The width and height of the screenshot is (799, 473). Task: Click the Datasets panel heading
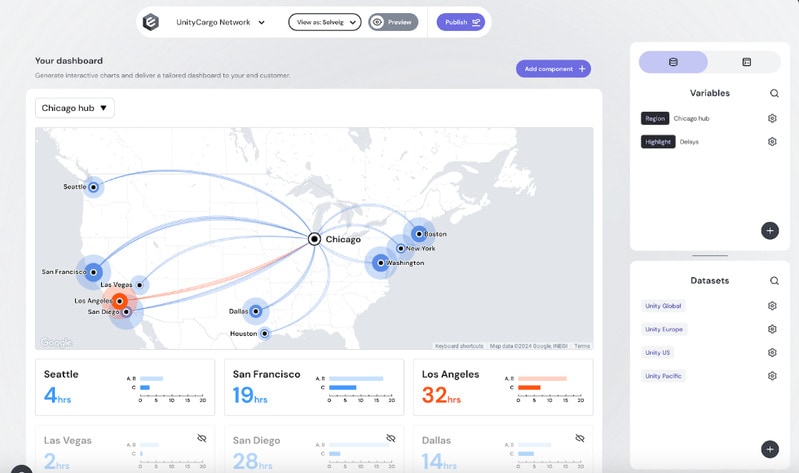coord(709,281)
